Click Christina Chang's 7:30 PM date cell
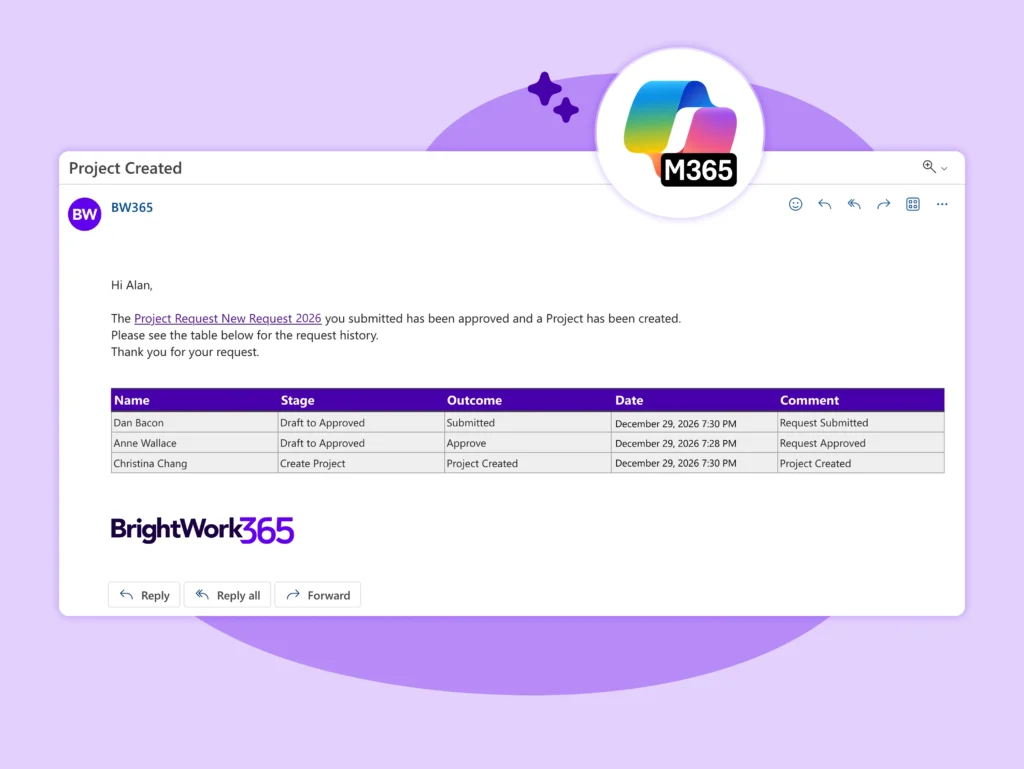This screenshot has width=1024, height=769. (x=694, y=463)
